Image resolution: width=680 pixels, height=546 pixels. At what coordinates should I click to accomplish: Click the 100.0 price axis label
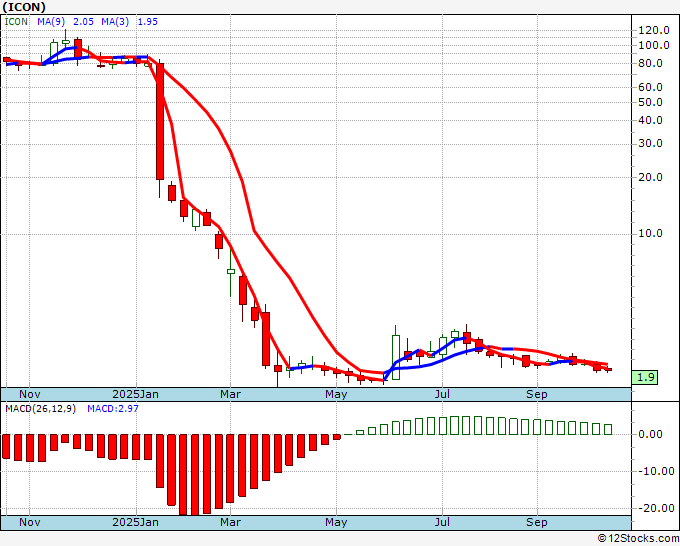pos(654,45)
